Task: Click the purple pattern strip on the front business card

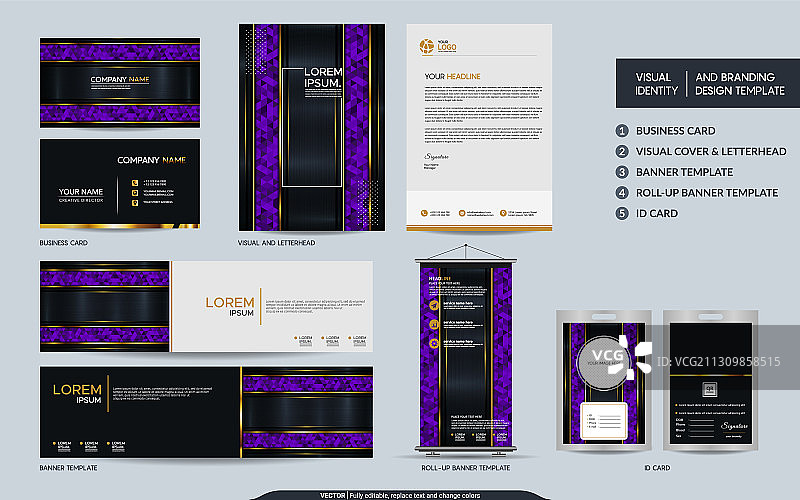Action: point(120,115)
